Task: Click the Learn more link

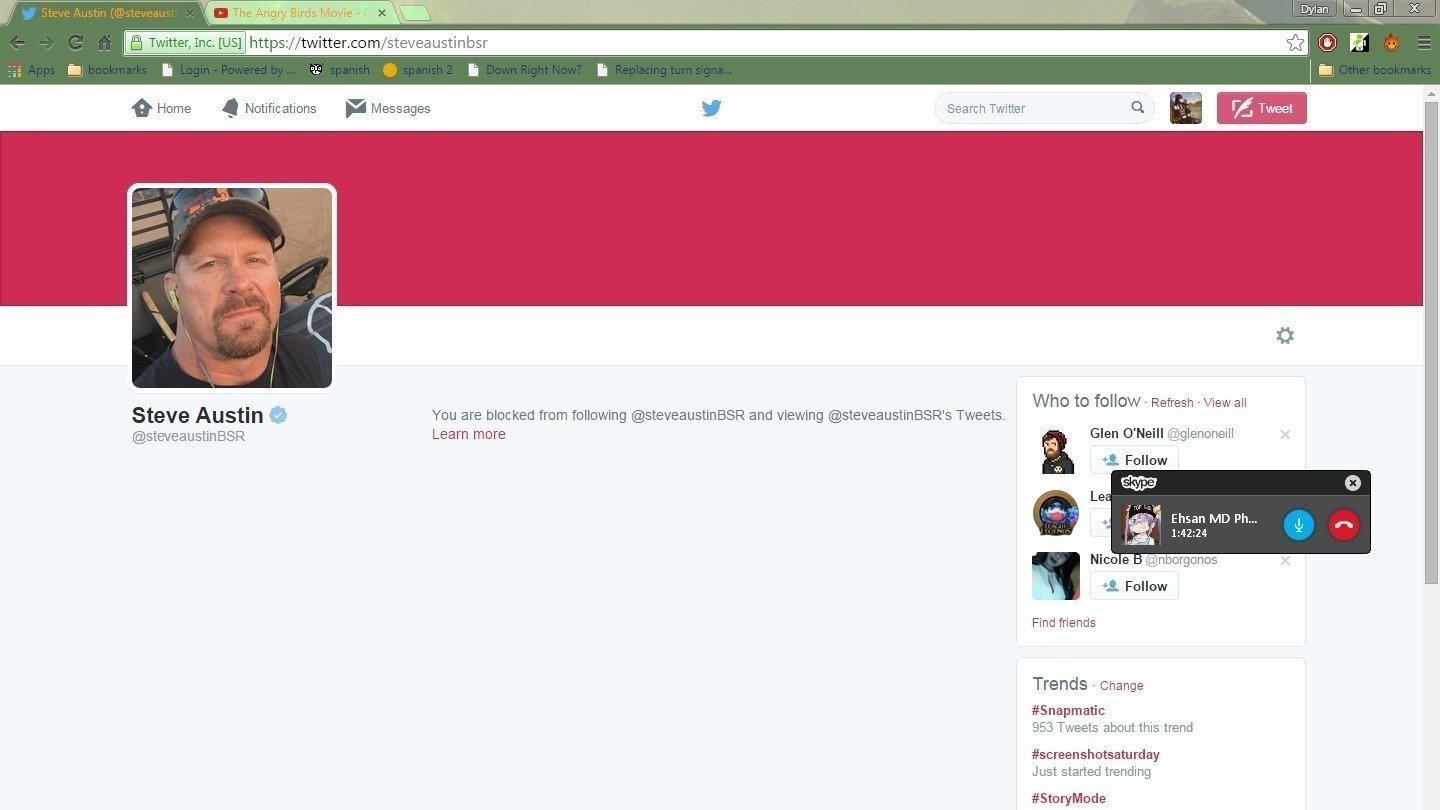Action: point(468,434)
